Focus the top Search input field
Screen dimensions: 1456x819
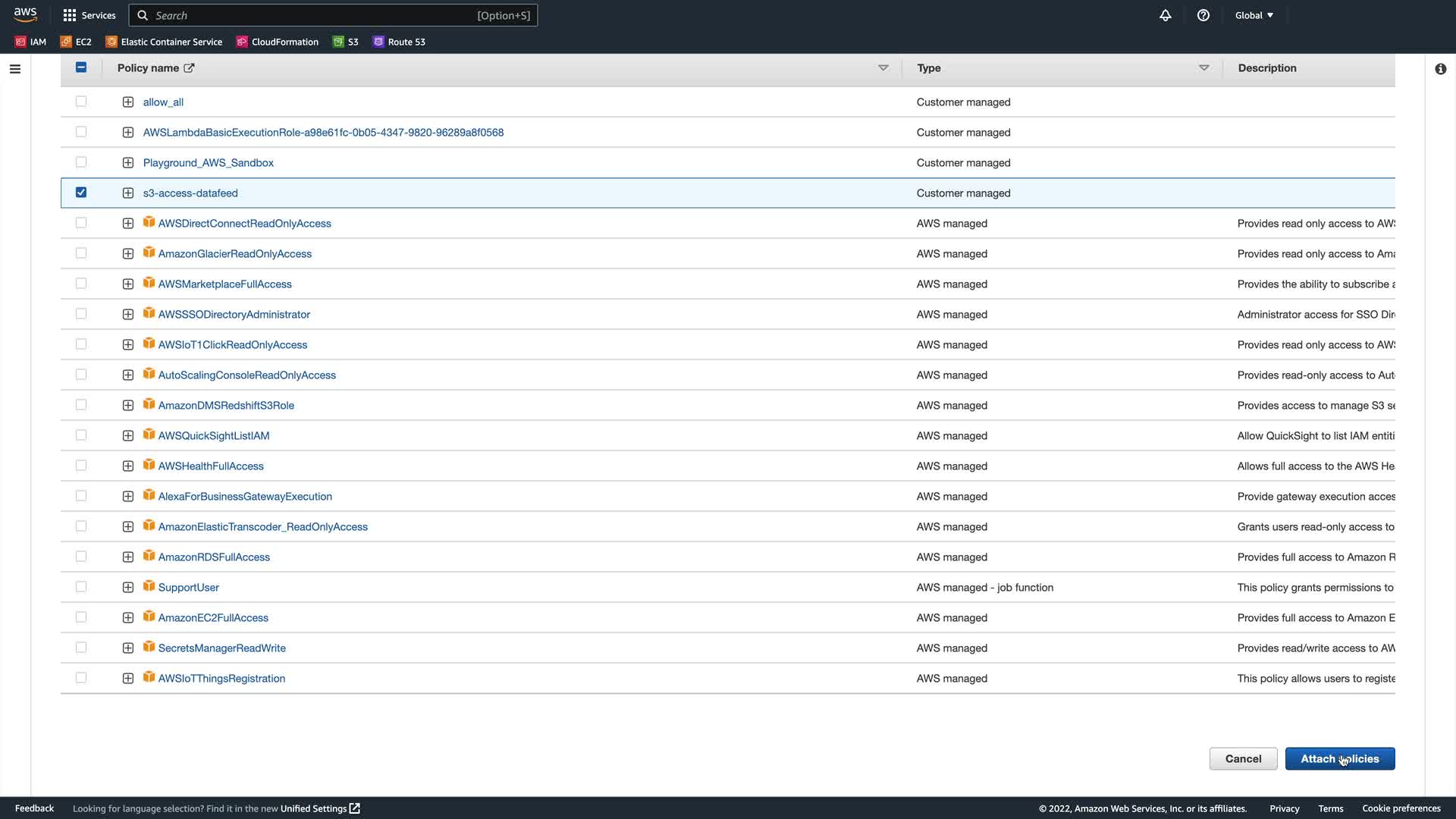point(311,15)
